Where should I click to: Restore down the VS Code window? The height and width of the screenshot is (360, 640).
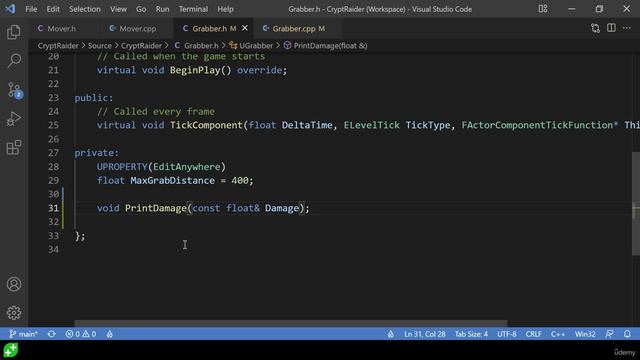click(599, 9)
